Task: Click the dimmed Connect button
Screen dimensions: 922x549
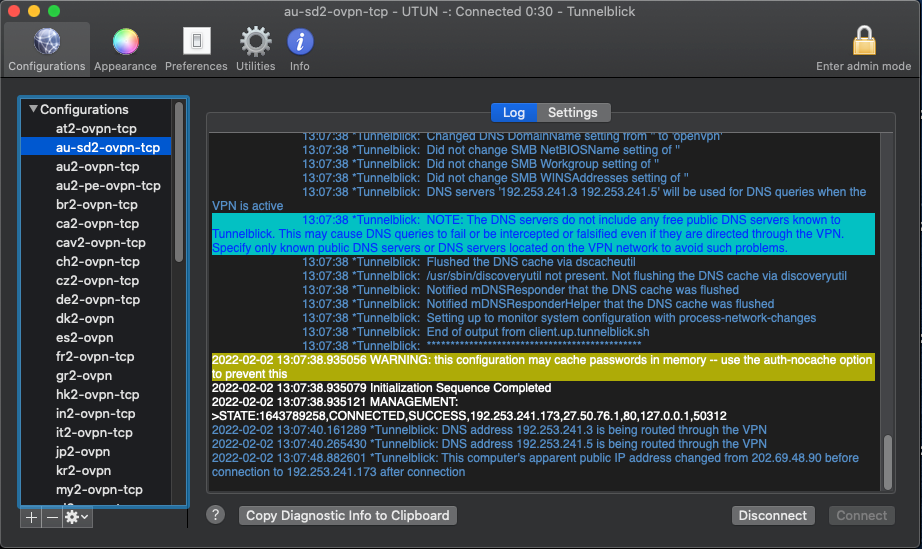Action: coord(861,515)
